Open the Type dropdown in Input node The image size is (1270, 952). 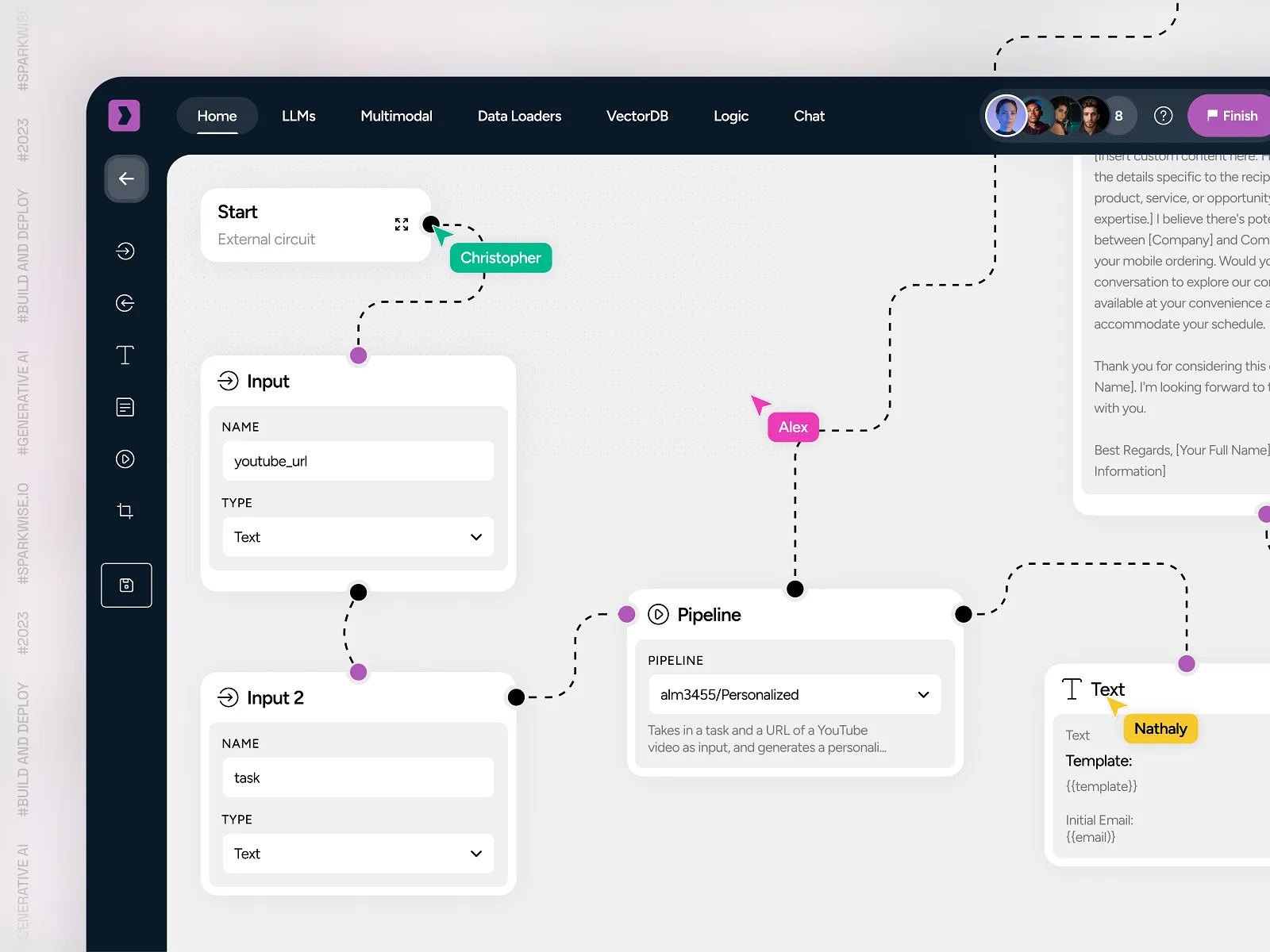click(358, 537)
